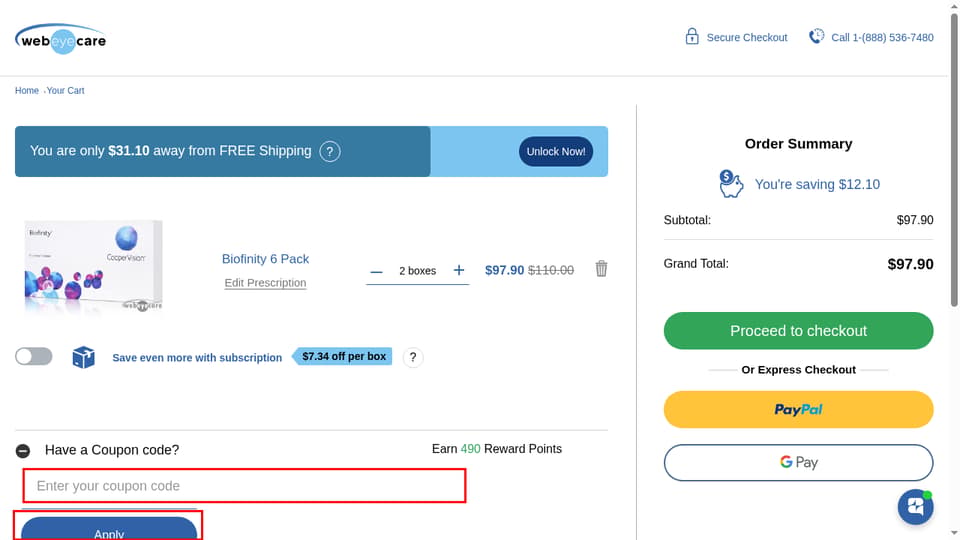Click the Grand Total $97.90 amount
Viewport: 960px width, 540px height.
click(910, 264)
